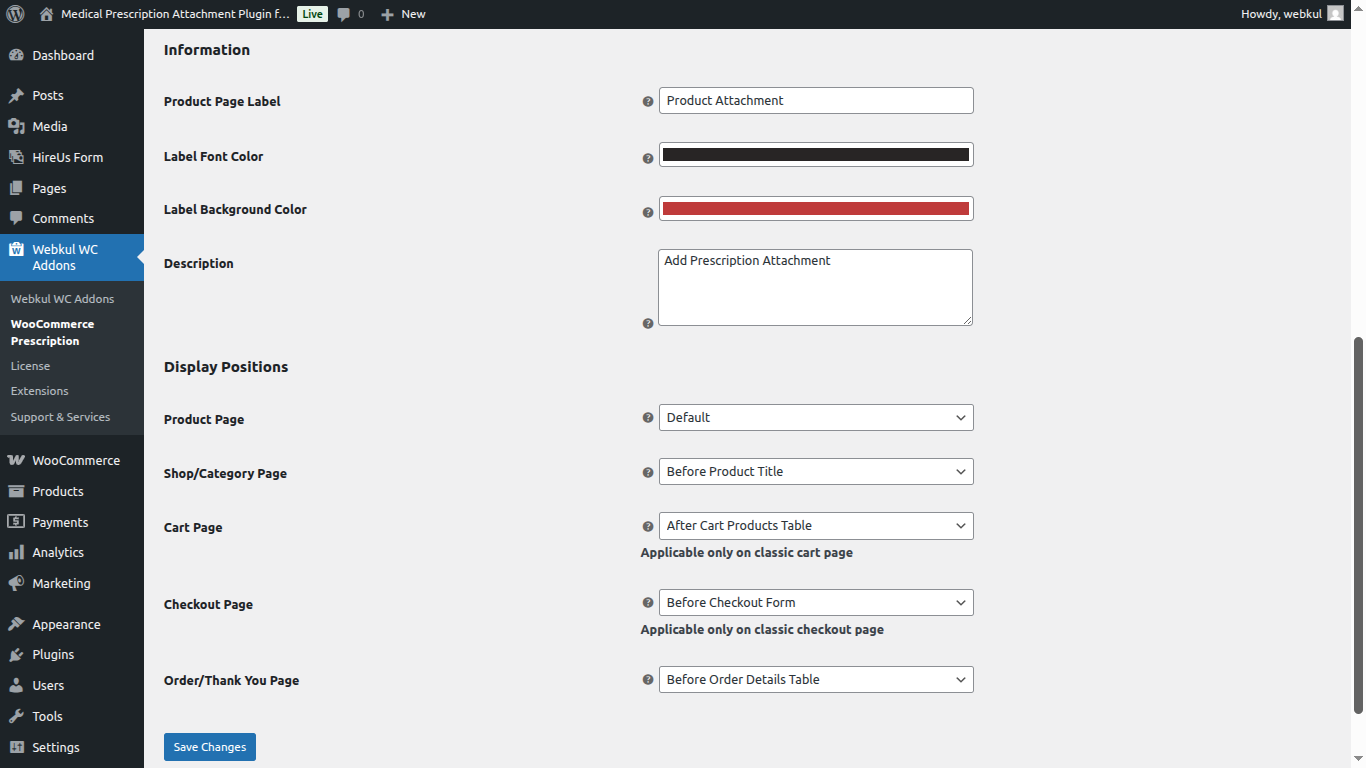Viewport: 1366px width, 768px height.
Task: Open the Analytics menu item
Action: pyautogui.click(x=72, y=552)
